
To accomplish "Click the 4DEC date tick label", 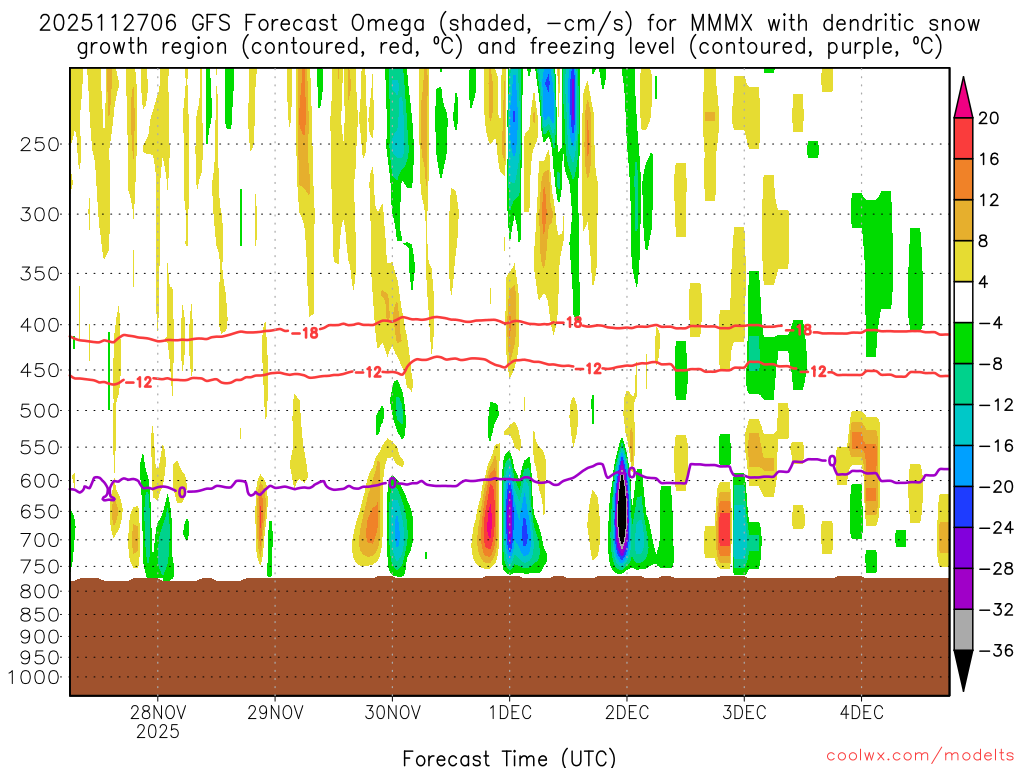I will point(861,713).
